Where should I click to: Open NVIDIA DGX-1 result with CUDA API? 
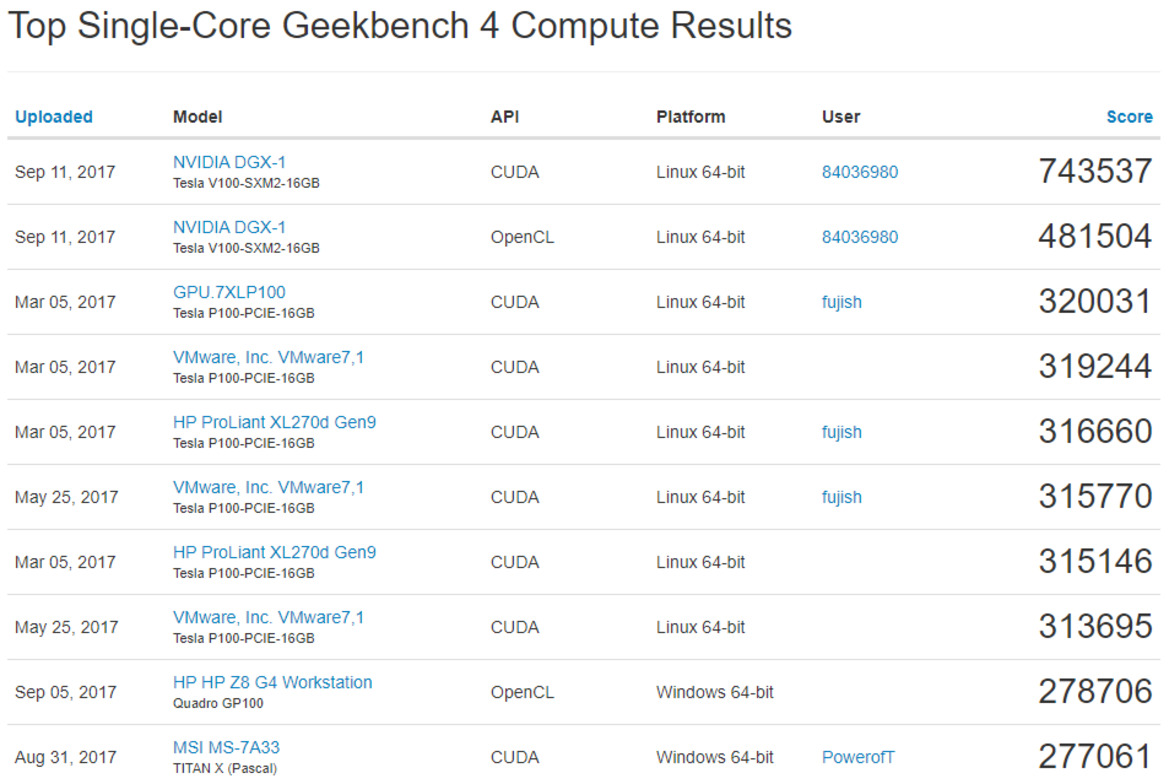tap(229, 162)
